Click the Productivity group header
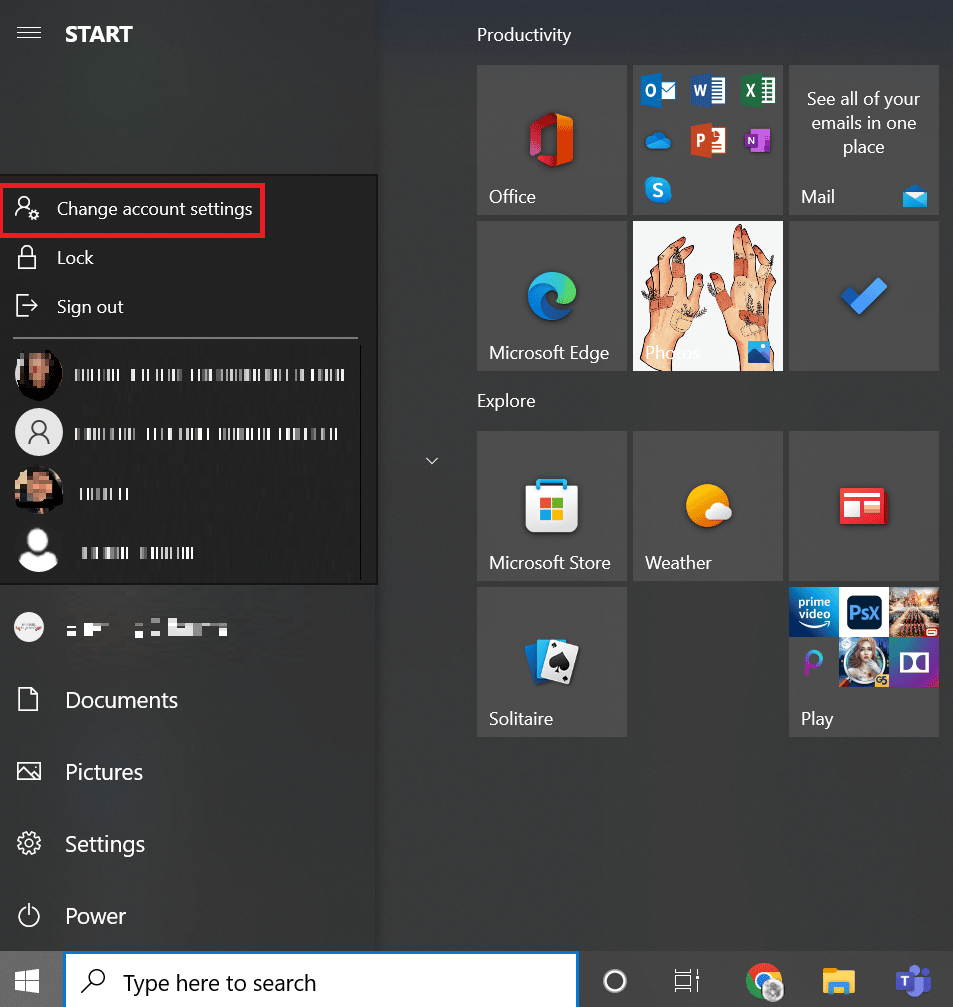Image resolution: width=953 pixels, height=1007 pixels. (x=524, y=35)
